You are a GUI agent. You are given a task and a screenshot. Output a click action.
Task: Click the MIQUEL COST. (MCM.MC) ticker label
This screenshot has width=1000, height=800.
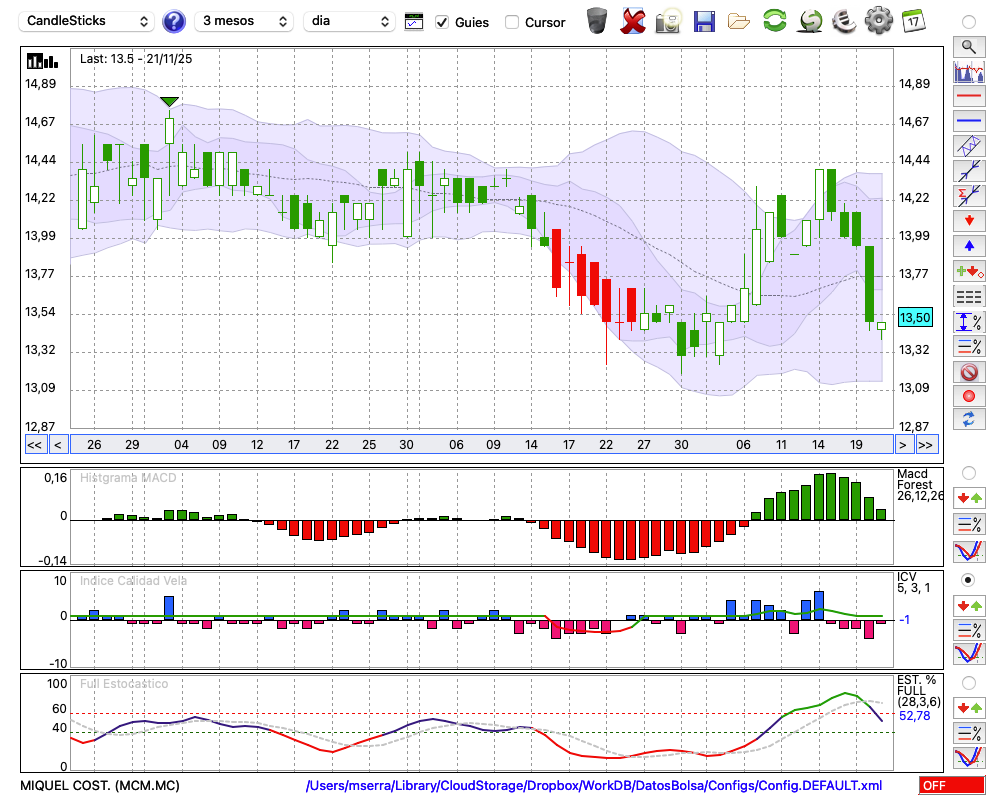pos(100,785)
